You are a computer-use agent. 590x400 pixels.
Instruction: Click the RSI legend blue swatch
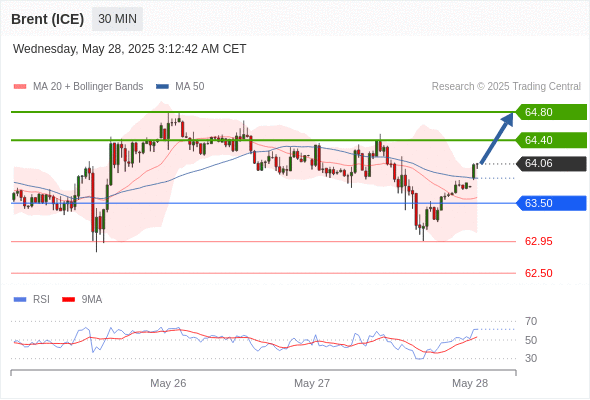point(20,300)
